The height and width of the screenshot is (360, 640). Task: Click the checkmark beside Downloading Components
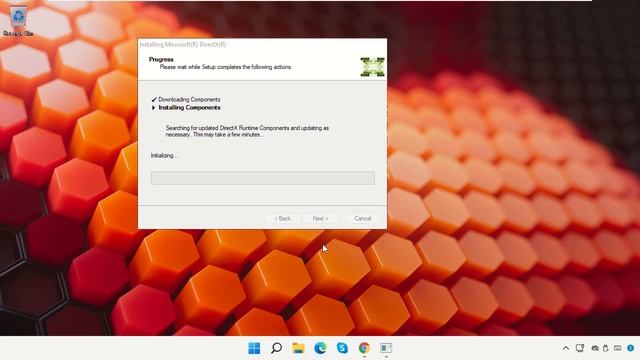(154, 100)
